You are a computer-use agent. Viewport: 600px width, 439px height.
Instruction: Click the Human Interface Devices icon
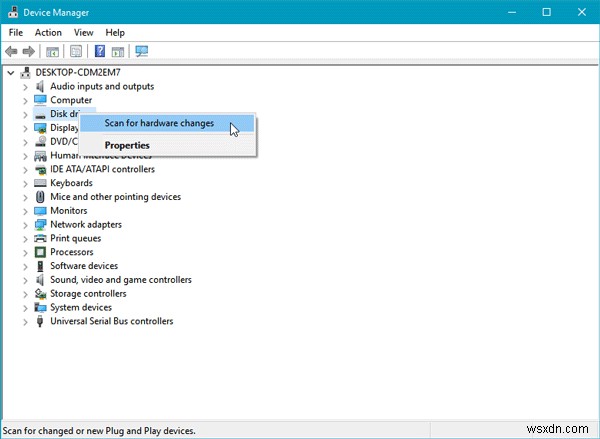point(40,156)
